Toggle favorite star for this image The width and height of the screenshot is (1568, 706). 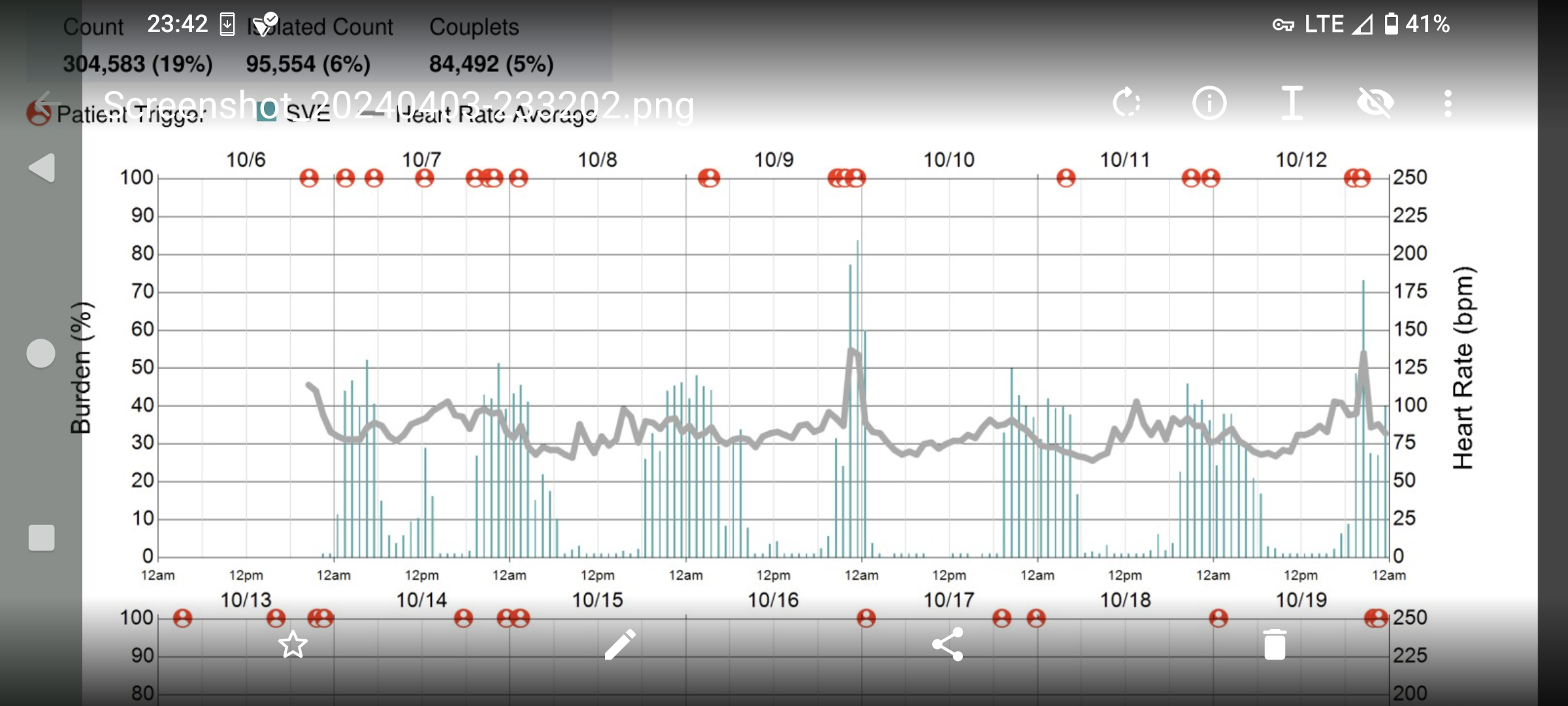click(x=293, y=645)
